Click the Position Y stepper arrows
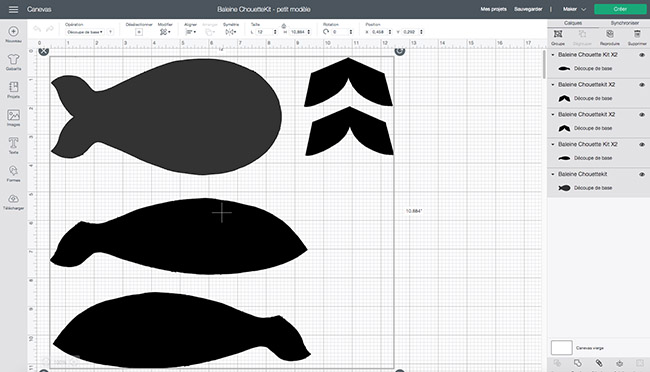This screenshot has height=372, width=650. 421,32
